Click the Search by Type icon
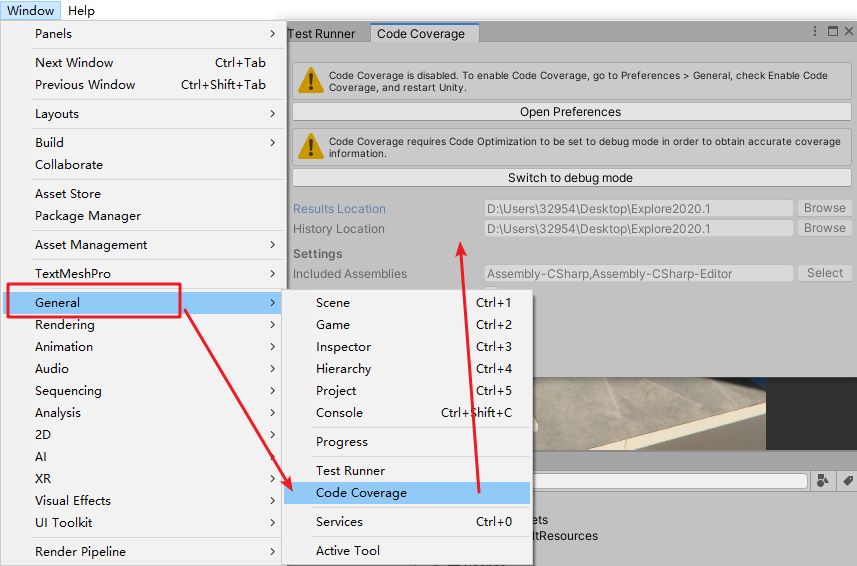The height and width of the screenshot is (566, 857). tap(823, 481)
